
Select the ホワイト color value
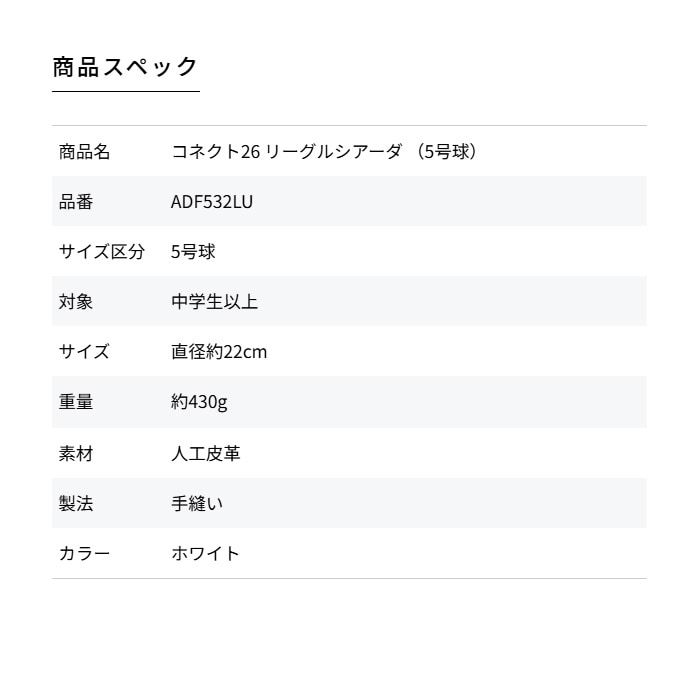[x=205, y=554]
